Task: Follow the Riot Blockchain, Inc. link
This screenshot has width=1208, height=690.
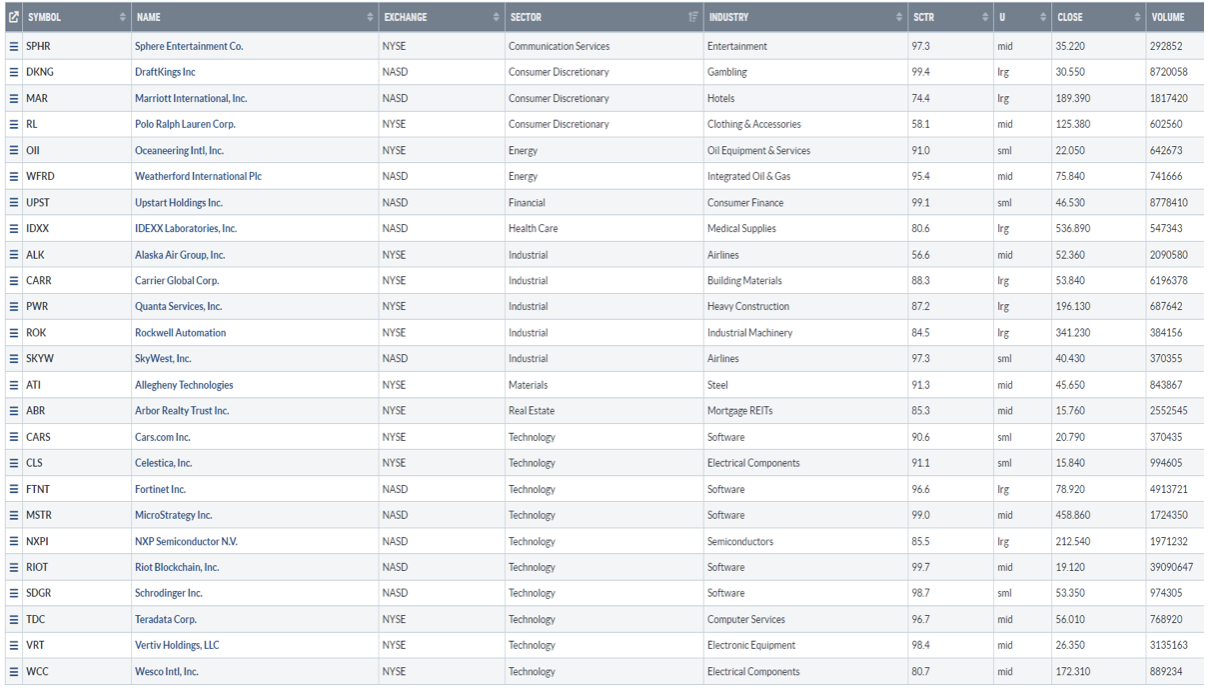Action: click(177, 567)
